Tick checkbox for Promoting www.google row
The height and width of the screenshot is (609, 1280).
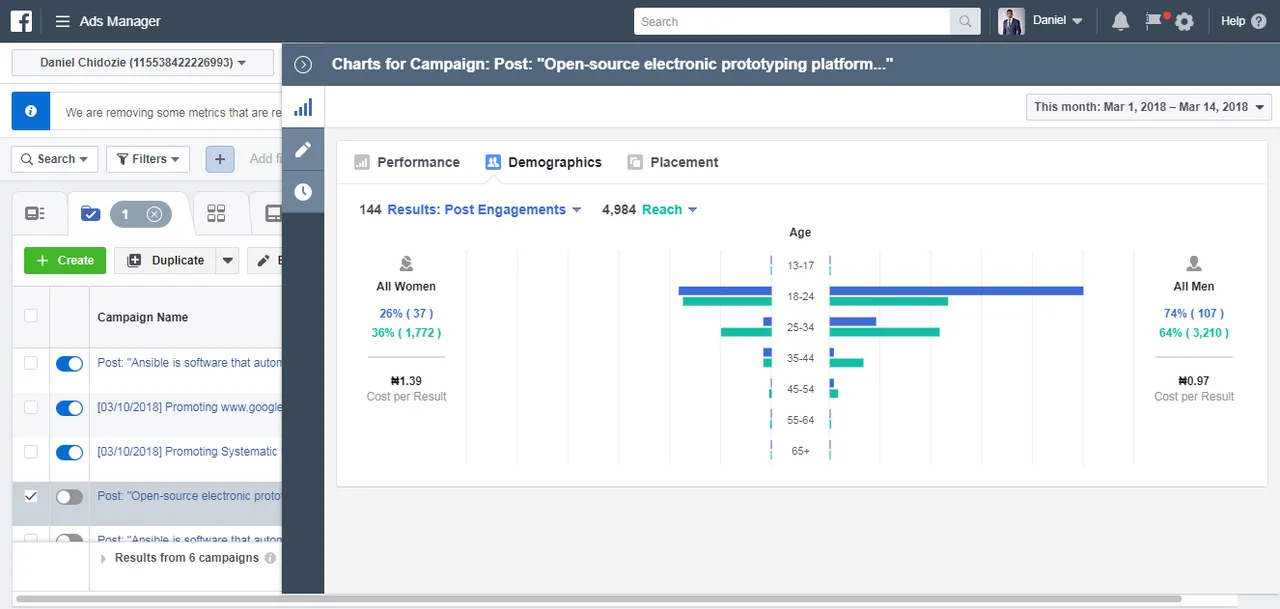click(31, 407)
